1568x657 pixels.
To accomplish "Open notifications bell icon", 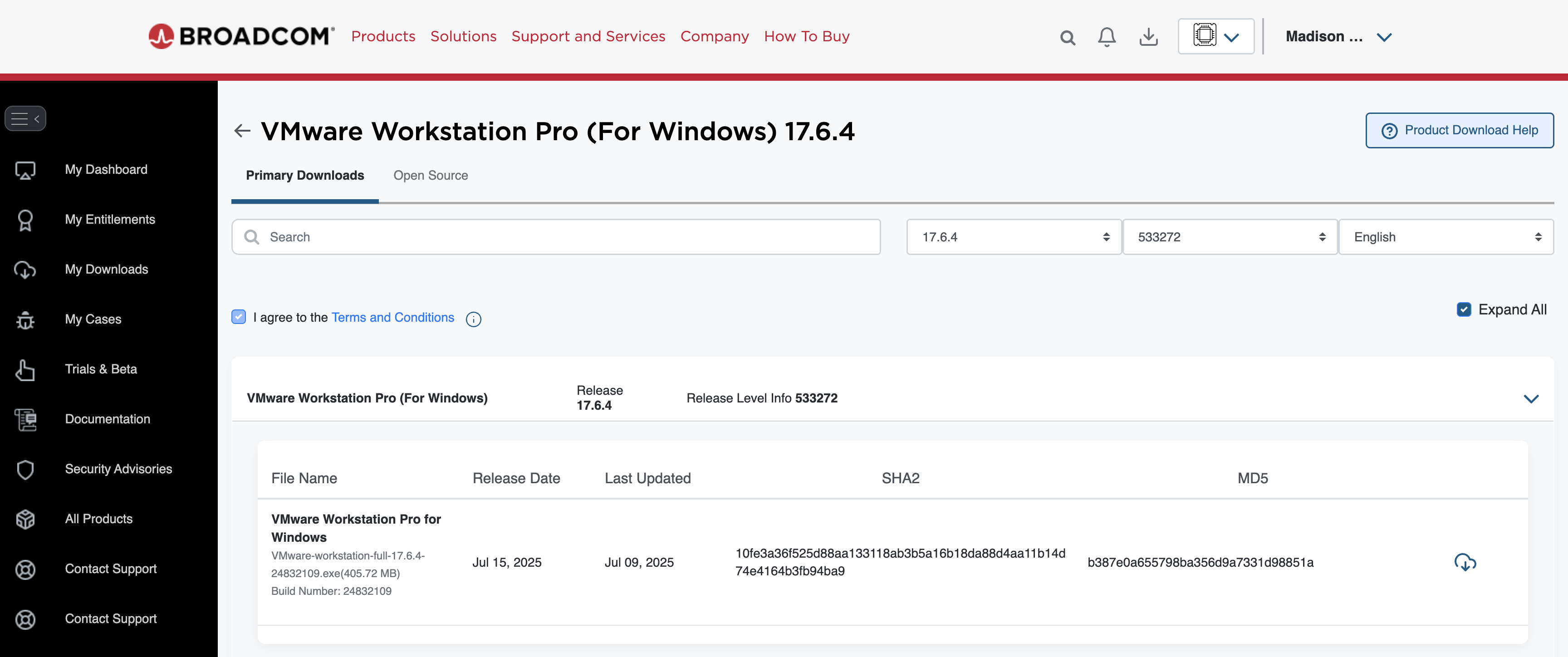I will tap(1107, 37).
